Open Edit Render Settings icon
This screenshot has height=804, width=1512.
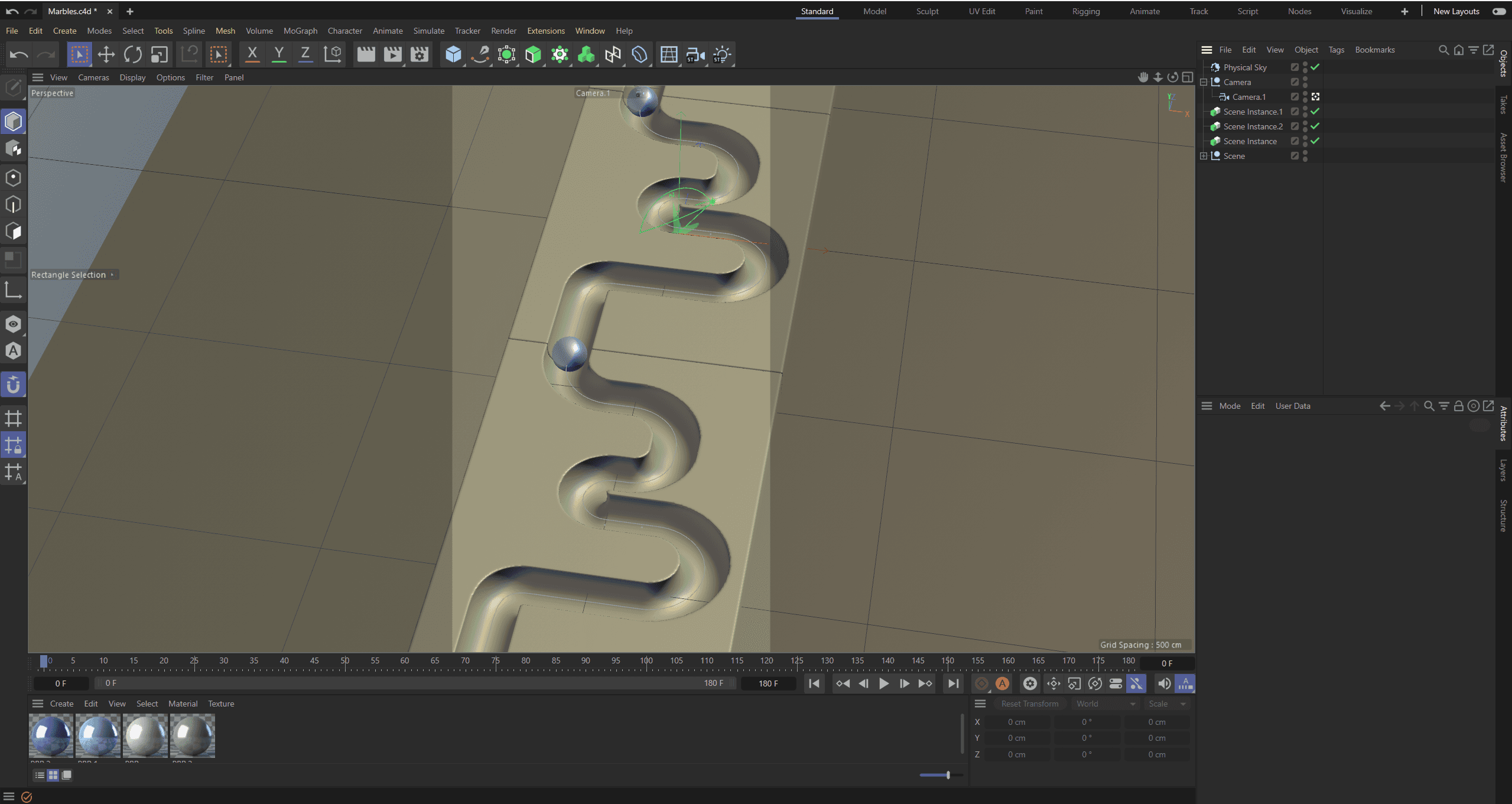coord(419,55)
